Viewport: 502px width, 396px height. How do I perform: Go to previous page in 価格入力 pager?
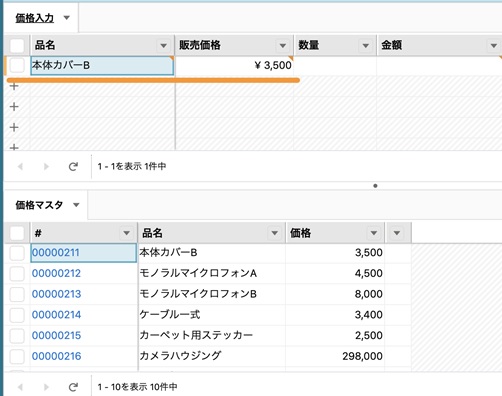click(x=20, y=166)
